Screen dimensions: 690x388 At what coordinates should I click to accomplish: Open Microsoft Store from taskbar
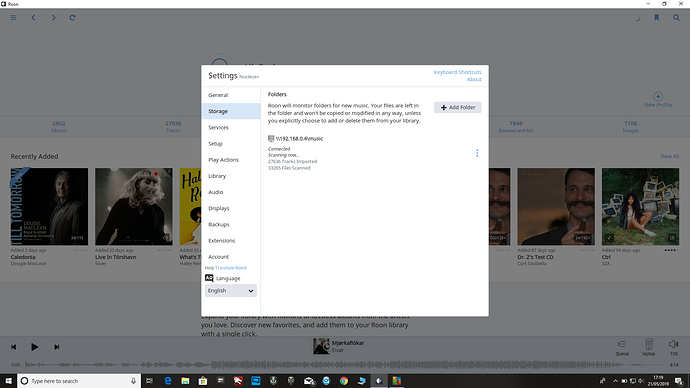(x=203, y=381)
